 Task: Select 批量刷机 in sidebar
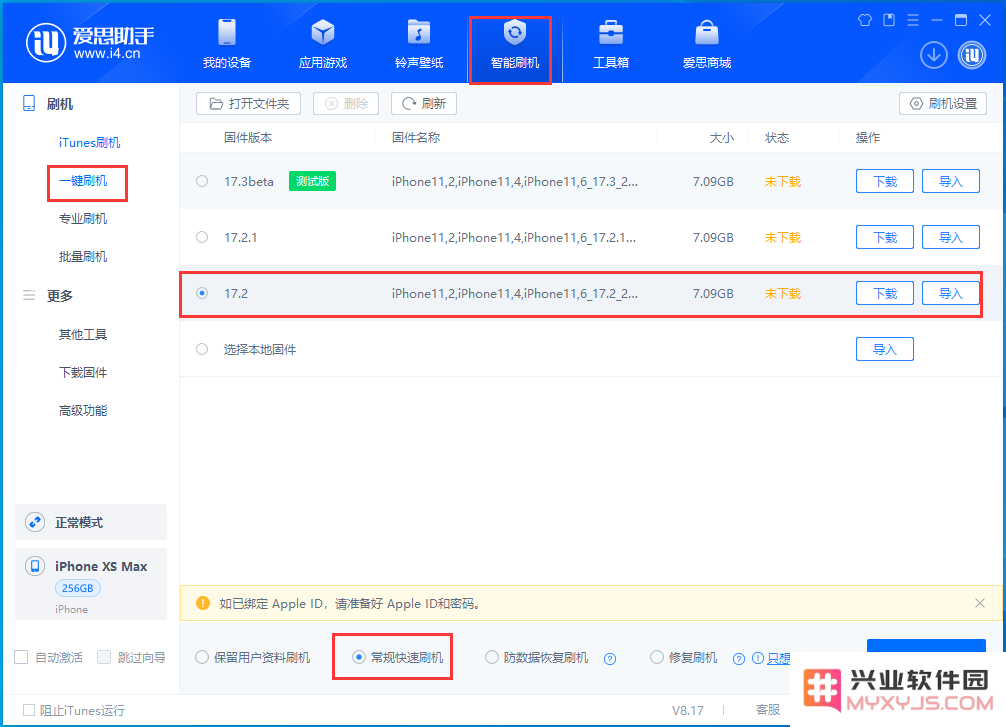click(x=83, y=257)
